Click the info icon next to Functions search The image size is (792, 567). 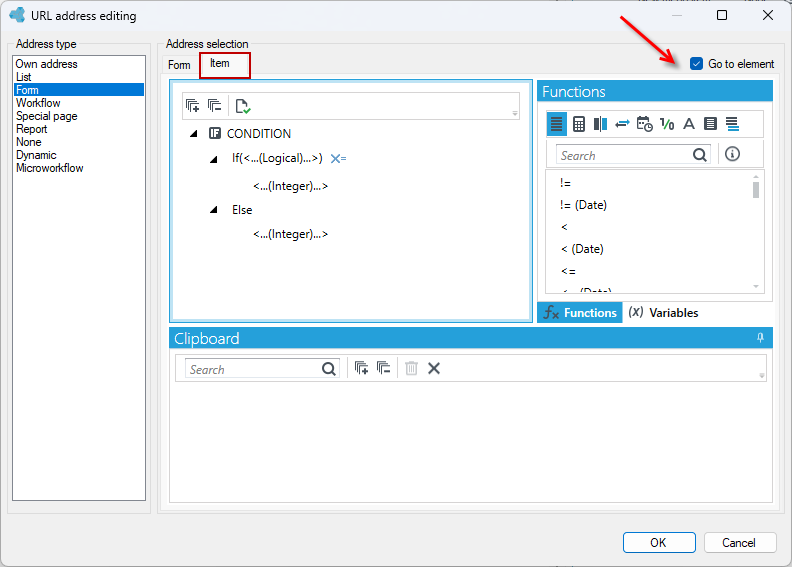coord(732,154)
